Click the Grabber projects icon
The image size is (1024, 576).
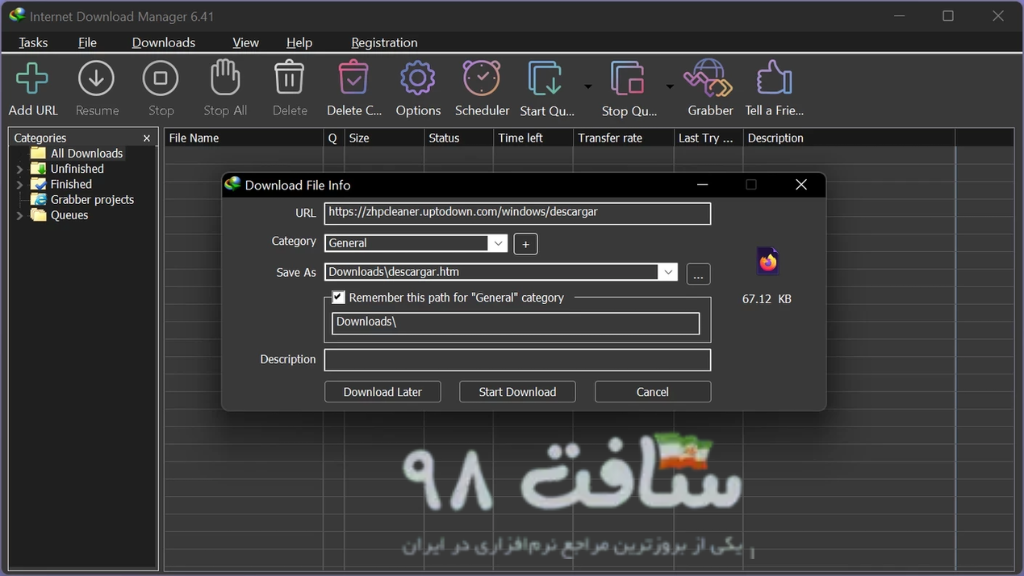(x=39, y=199)
